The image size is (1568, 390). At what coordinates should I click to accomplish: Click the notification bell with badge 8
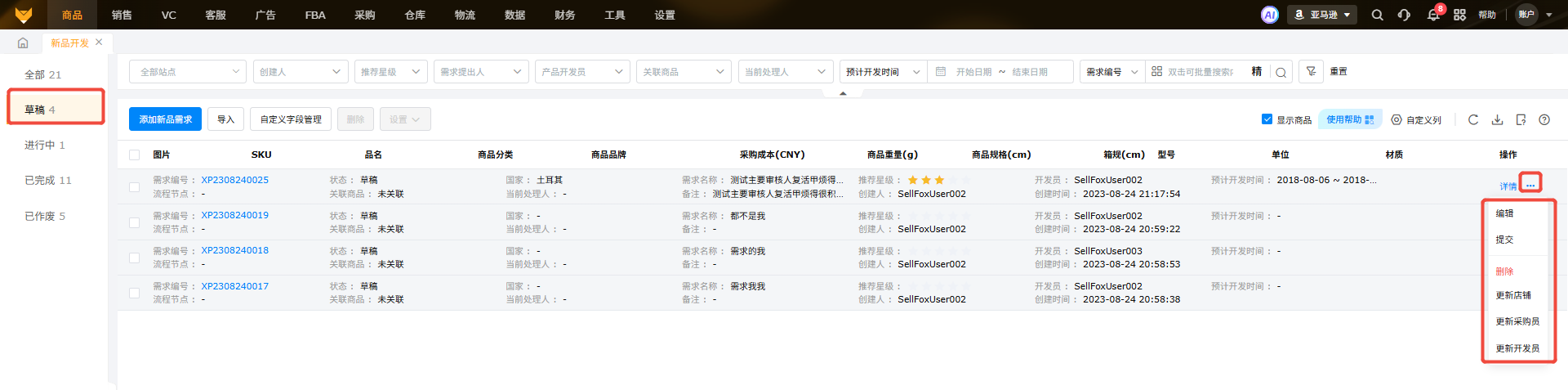coord(1432,15)
